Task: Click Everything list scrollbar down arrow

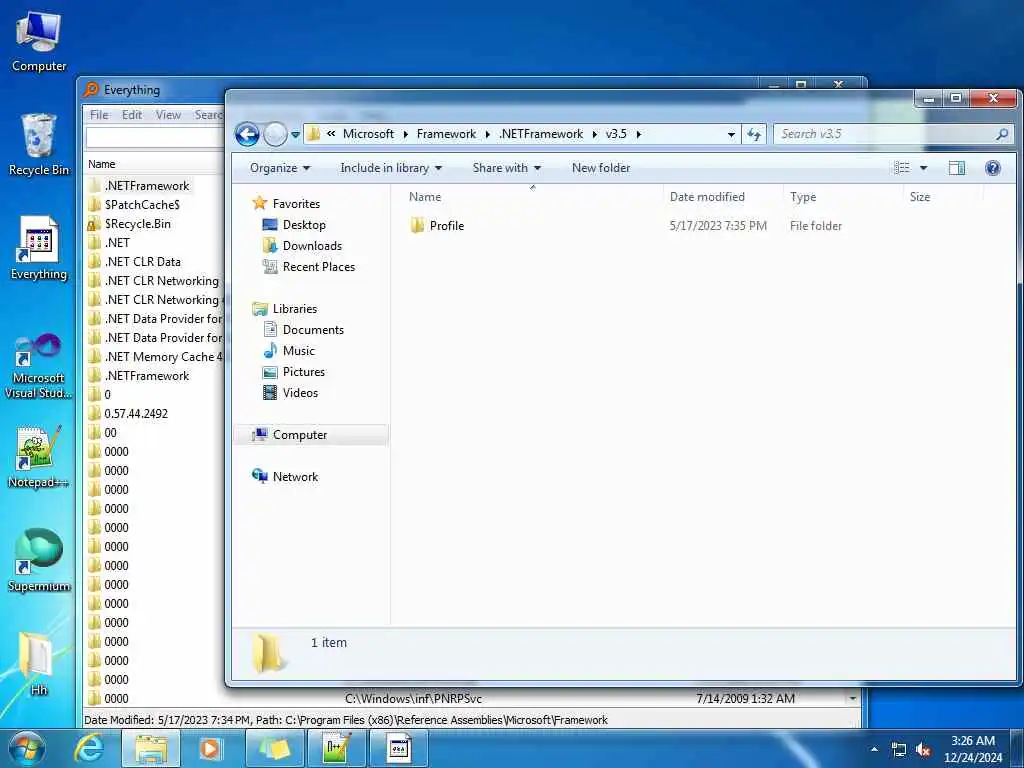Action: click(x=853, y=699)
